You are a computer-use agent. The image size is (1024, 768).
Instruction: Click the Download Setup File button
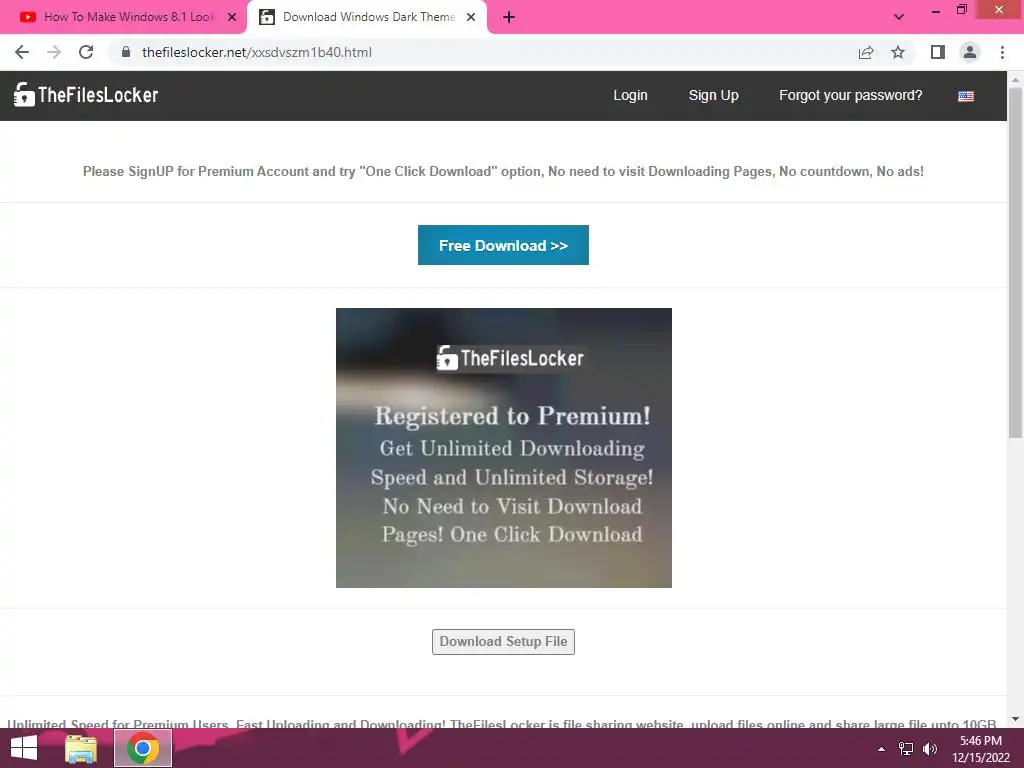click(x=503, y=641)
